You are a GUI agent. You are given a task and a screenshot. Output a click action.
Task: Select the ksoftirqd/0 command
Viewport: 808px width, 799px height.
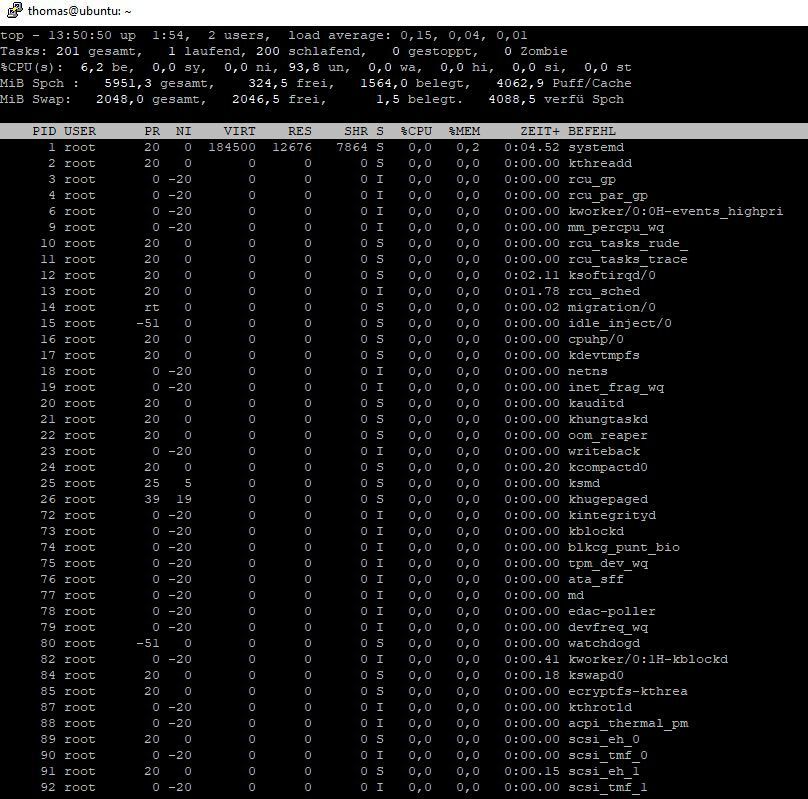coord(612,275)
